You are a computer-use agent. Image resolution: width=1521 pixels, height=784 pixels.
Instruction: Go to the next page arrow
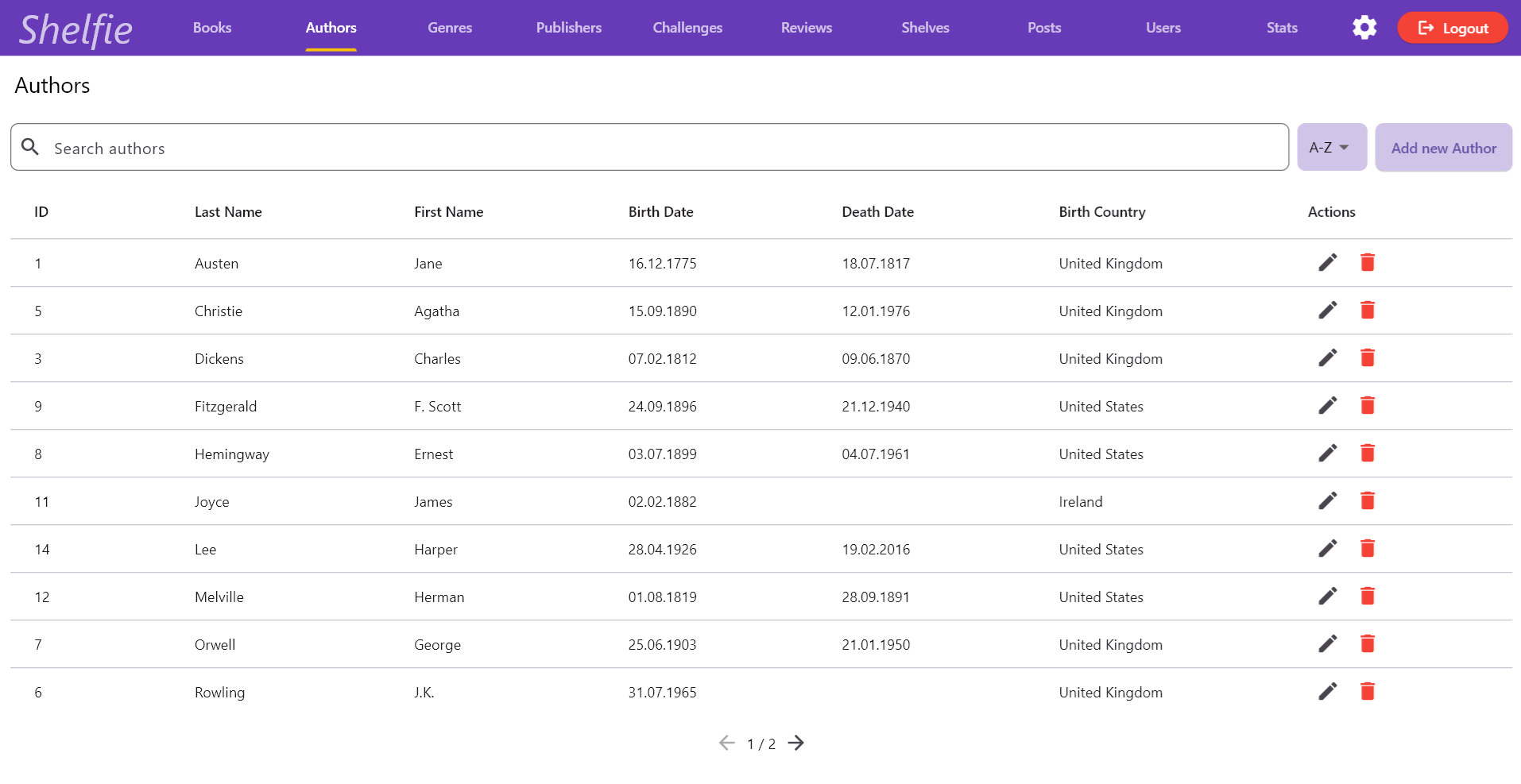[x=796, y=743]
